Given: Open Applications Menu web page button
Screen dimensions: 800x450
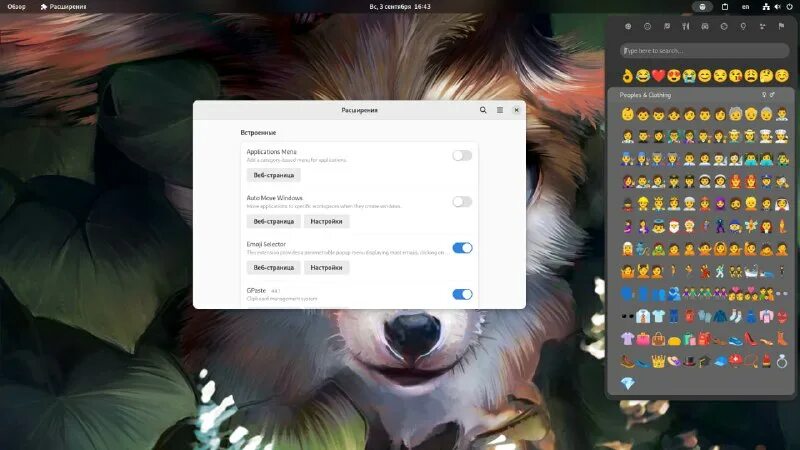Looking at the screenshot, I should click(x=273, y=175).
